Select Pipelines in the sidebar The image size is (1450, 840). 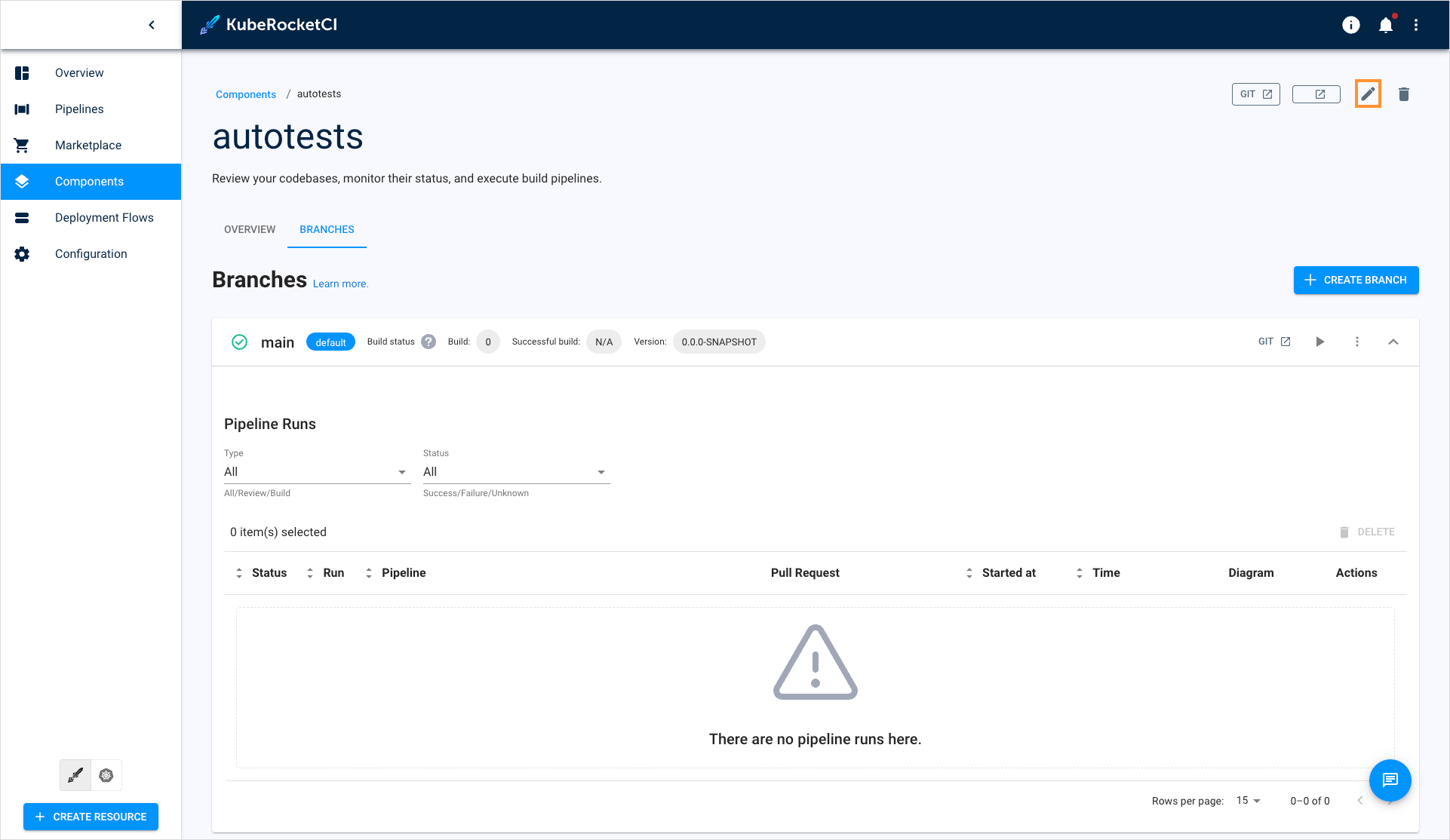[78, 109]
